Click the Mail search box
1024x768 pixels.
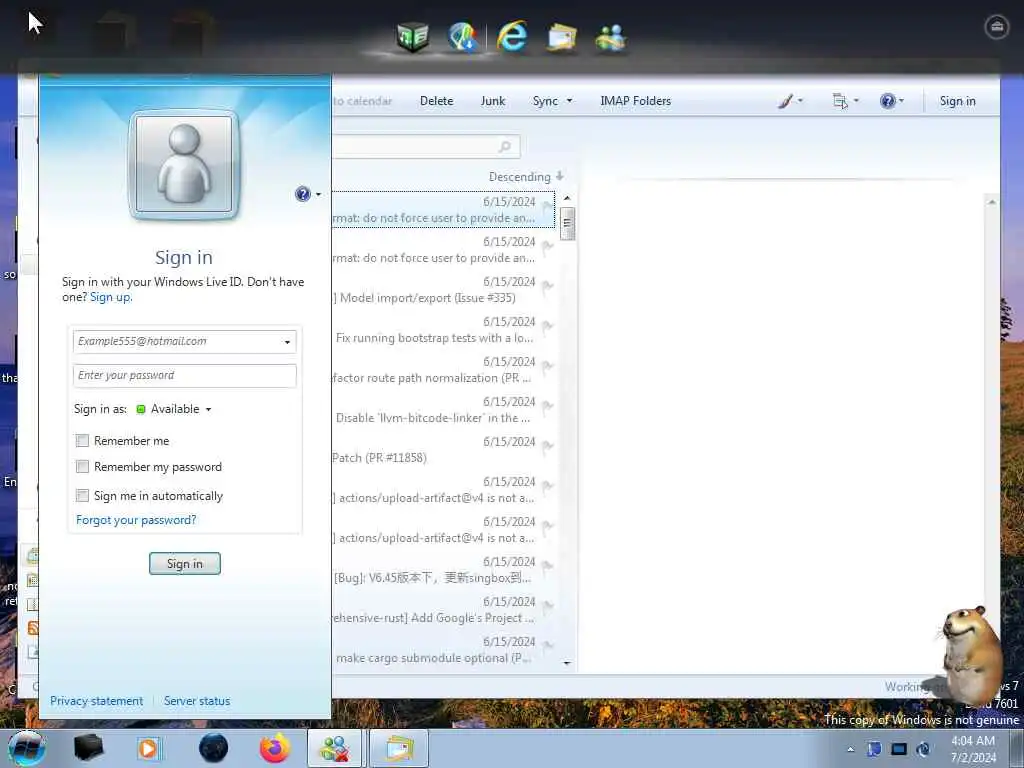coord(426,147)
